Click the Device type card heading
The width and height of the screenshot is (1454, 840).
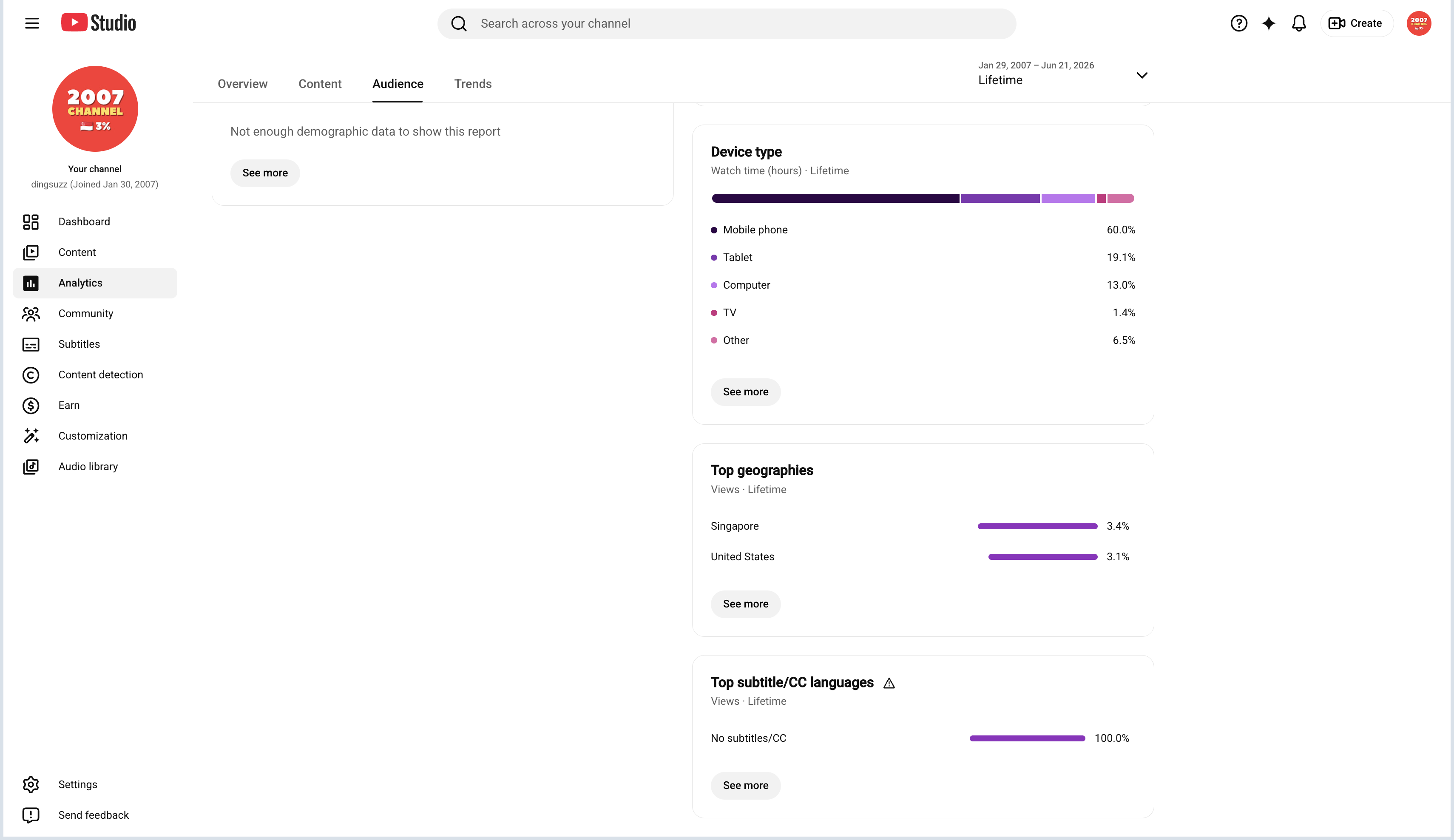coord(746,152)
